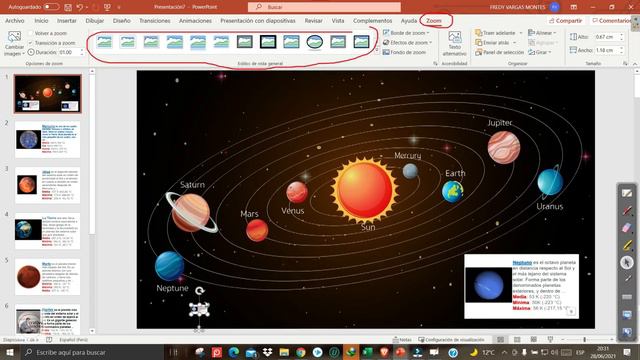640x360 pixels.
Task: Open Enviar atrás dropdown arrow
Action: (x=514, y=42)
